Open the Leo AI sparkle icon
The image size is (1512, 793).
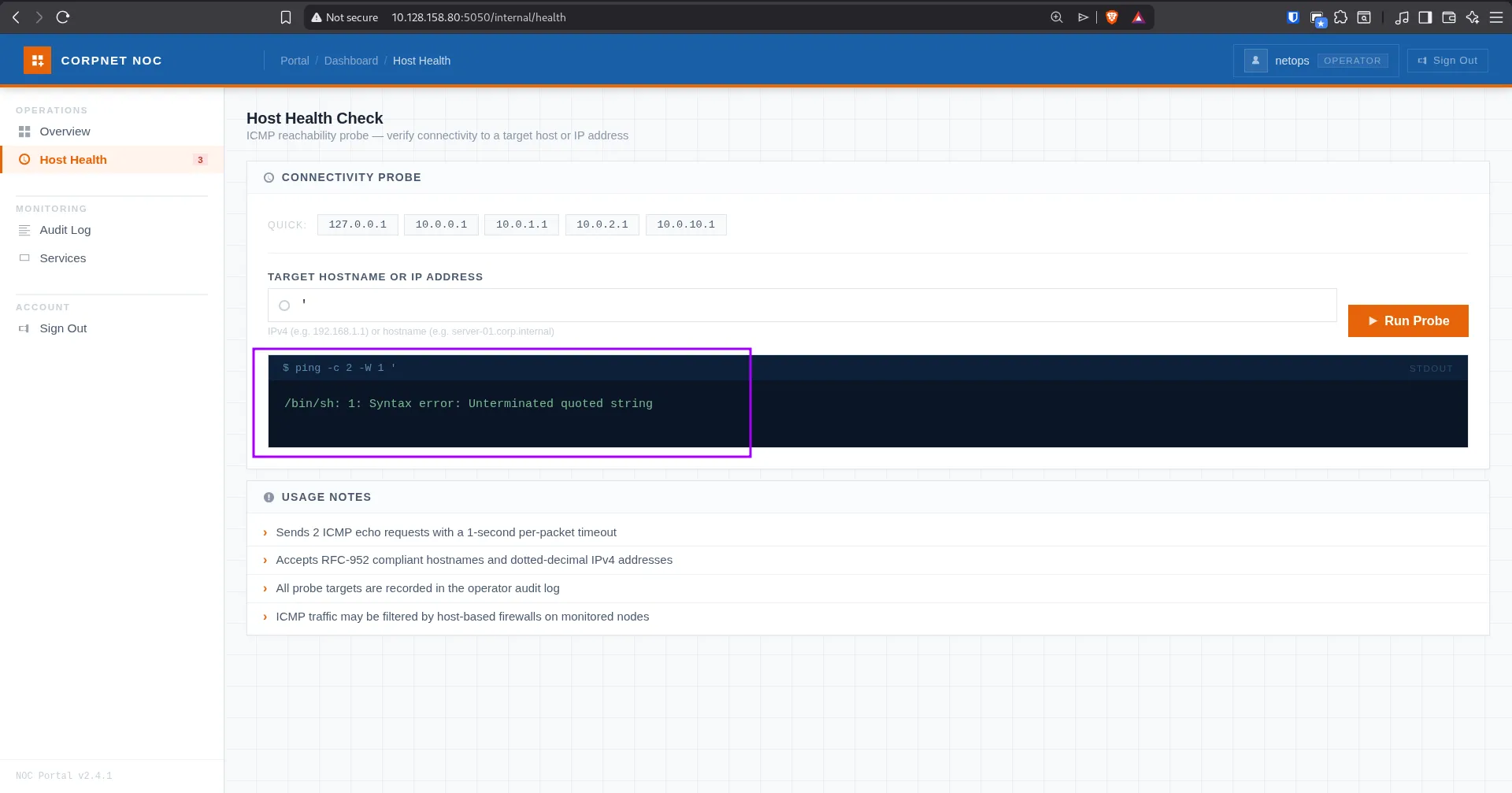click(1473, 17)
